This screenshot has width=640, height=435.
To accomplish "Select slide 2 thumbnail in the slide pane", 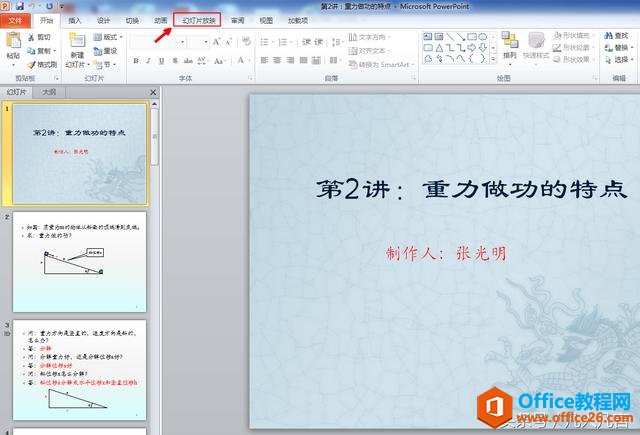I will [79, 261].
